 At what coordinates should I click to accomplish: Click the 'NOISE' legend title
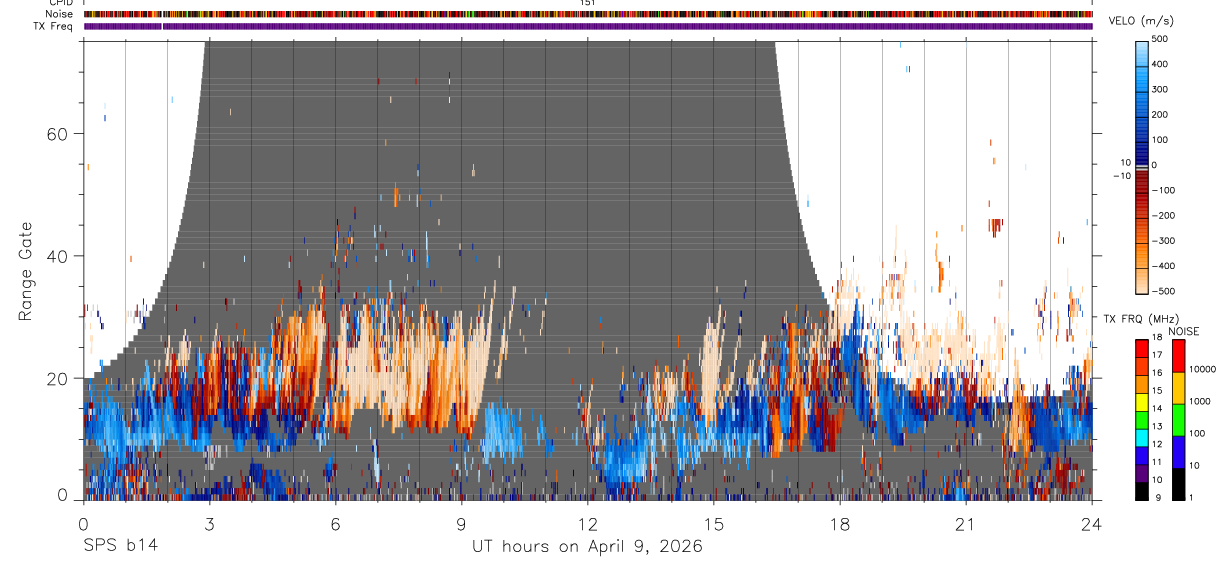[1184, 332]
